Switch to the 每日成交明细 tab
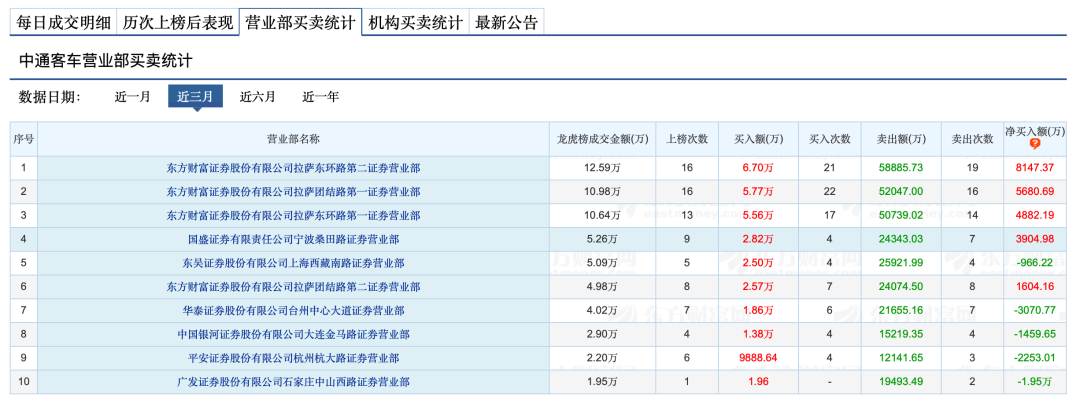 pos(63,22)
